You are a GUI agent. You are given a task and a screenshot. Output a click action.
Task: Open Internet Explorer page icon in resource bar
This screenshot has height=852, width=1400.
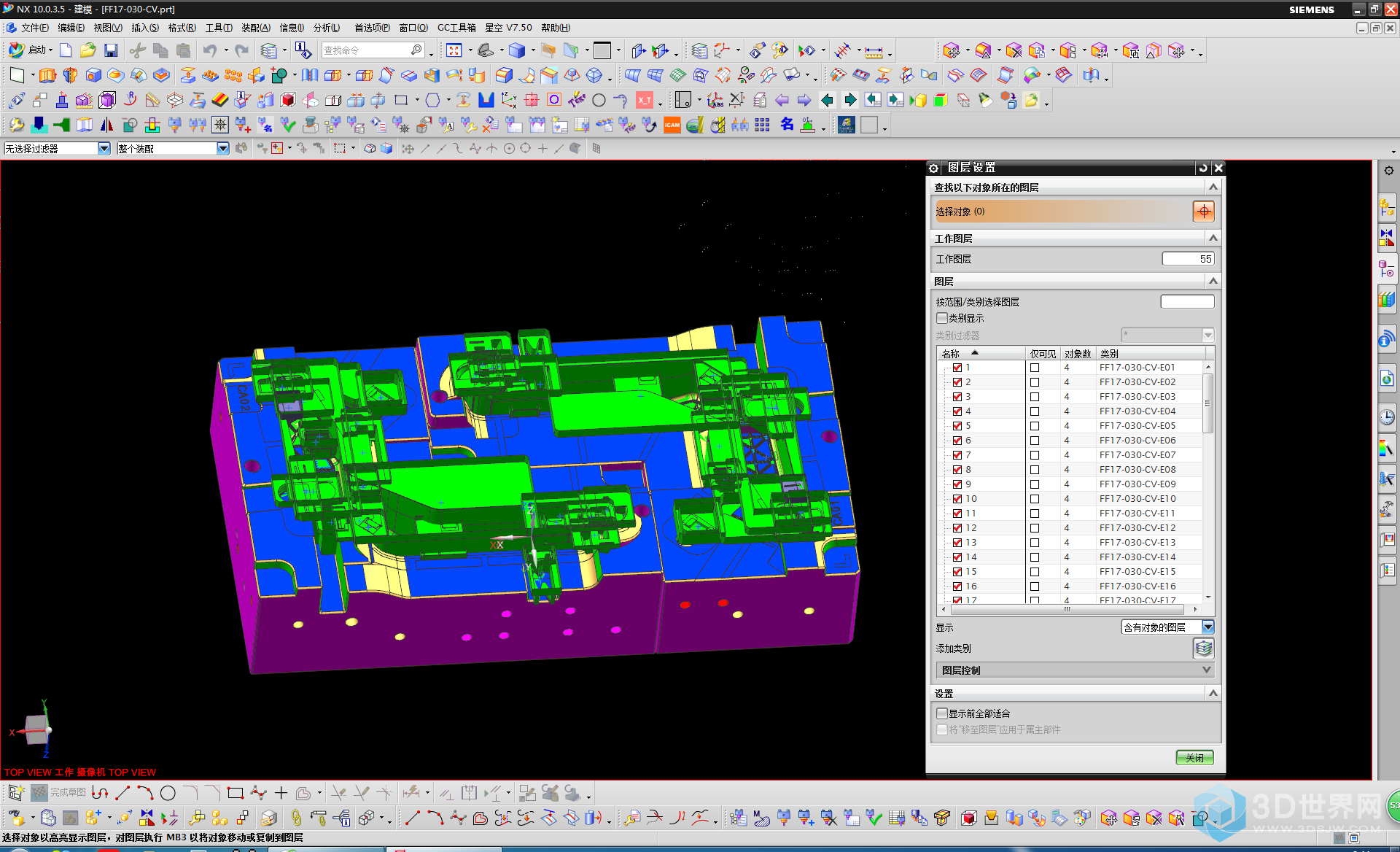[1387, 379]
